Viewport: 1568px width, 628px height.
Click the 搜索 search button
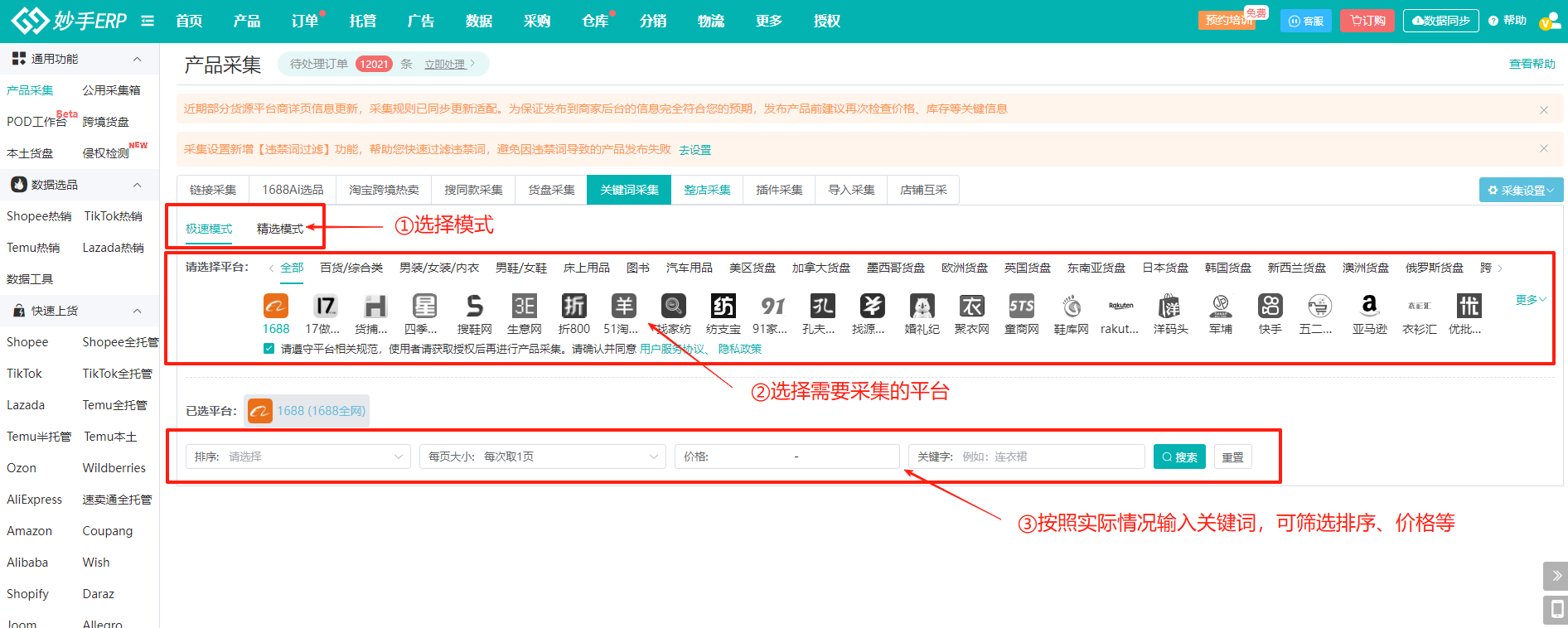[x=1179, y=457]
